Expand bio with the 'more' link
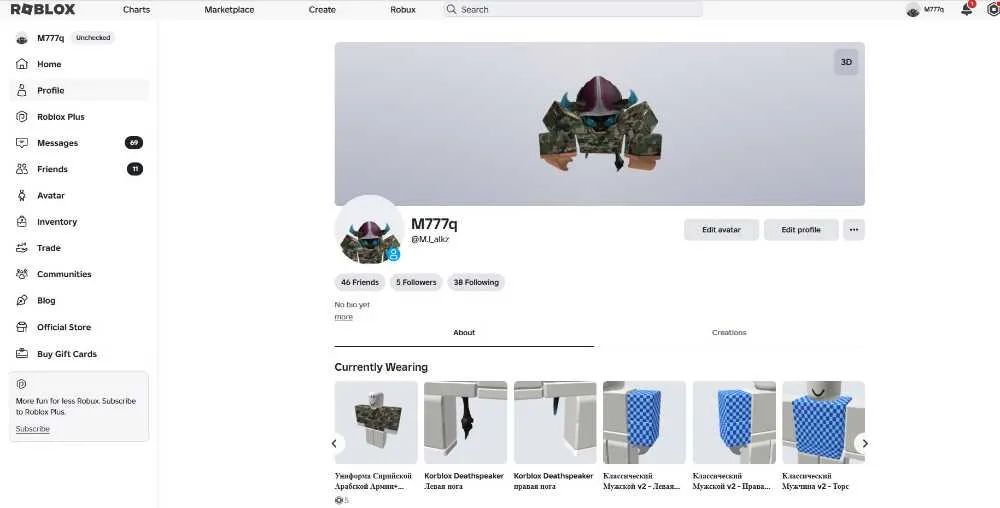The image size is (1000, 508). [x=343, y=317]
